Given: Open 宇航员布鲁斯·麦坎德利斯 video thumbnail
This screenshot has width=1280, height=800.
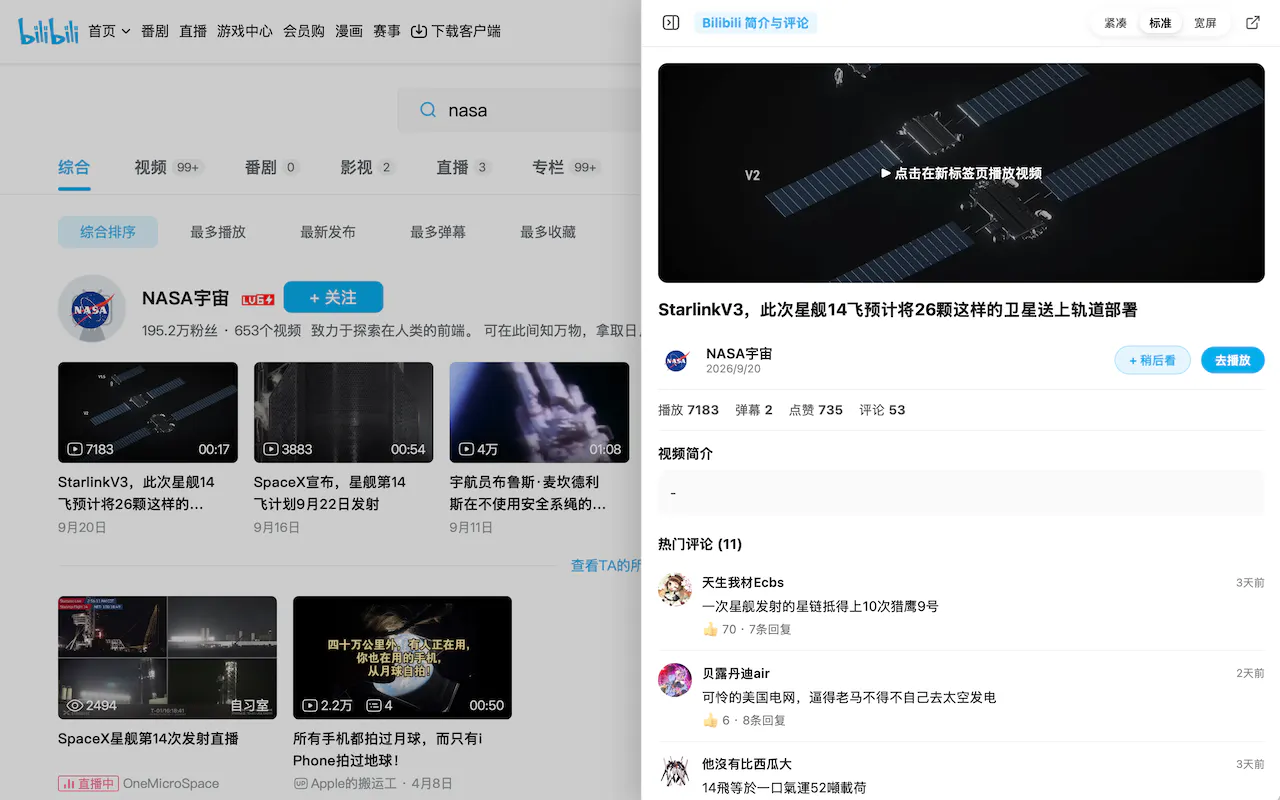Looking at the screenshot, I should coord(539,412).
